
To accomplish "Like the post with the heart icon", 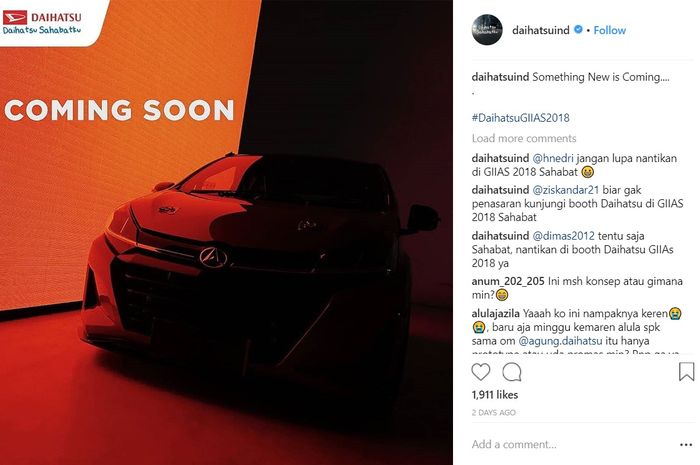I will [481, 372].
